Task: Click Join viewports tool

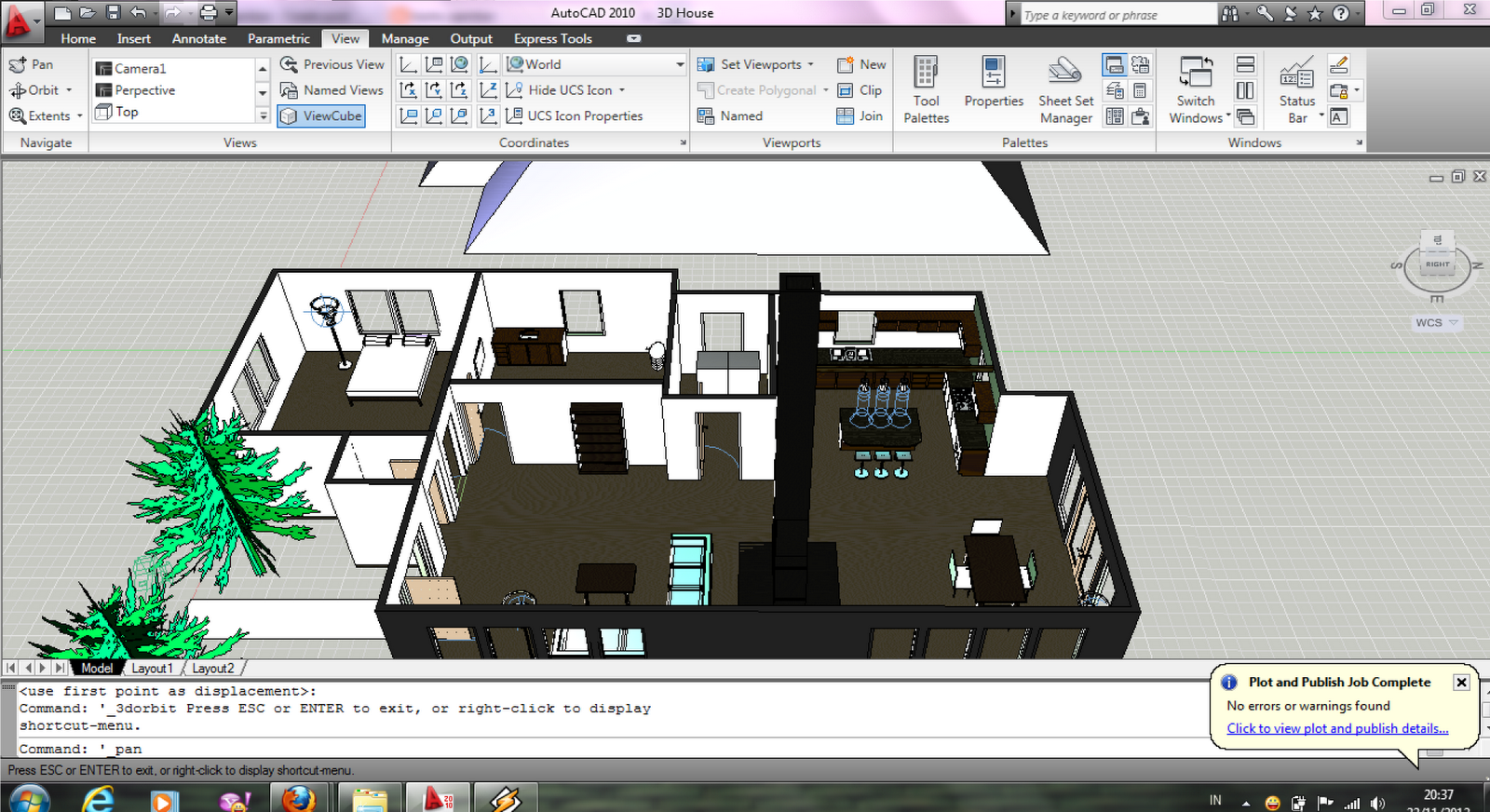Action: click(x=860, y=116)
